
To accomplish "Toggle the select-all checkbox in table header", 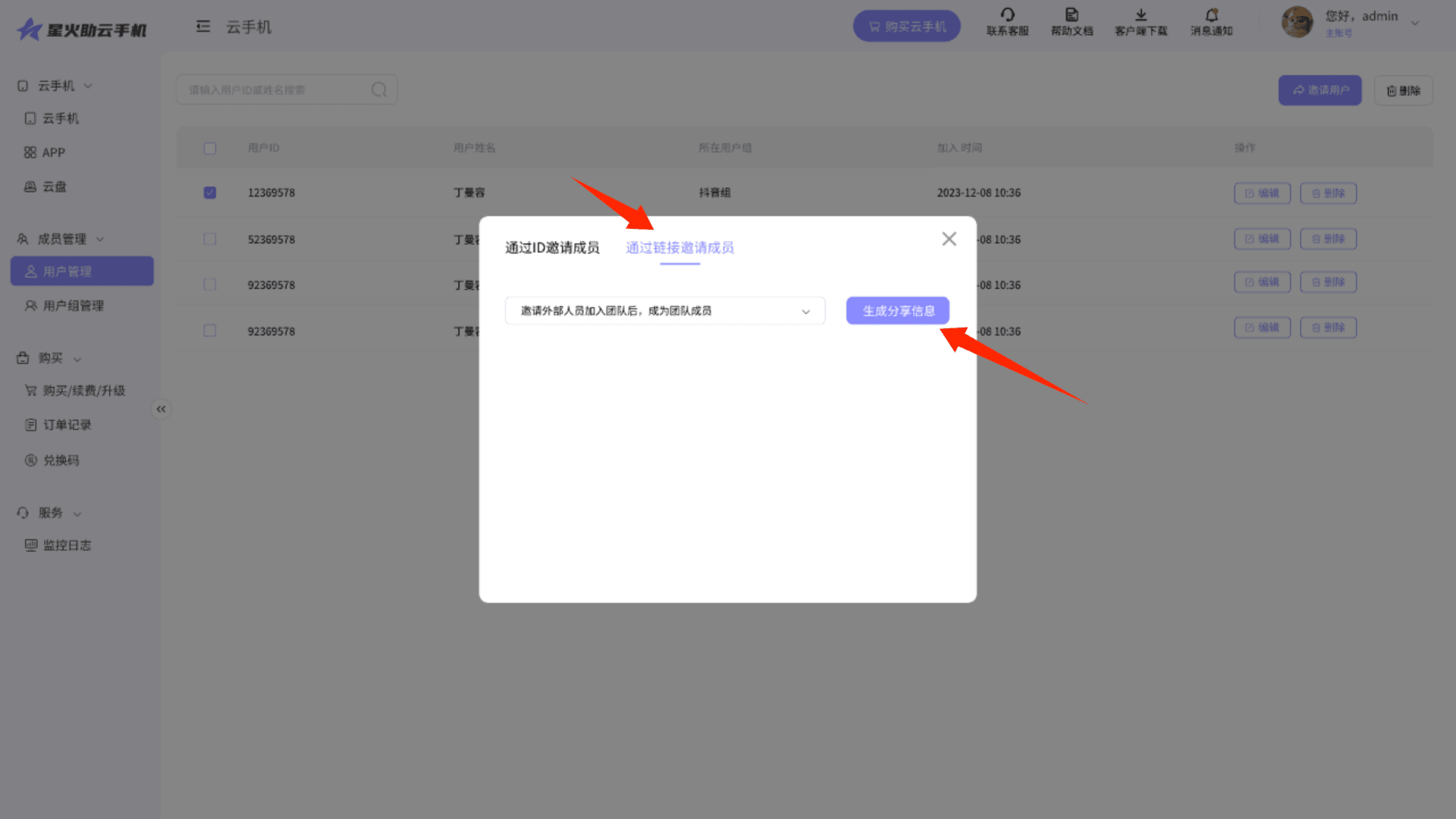I will click(x=210, y=149).
